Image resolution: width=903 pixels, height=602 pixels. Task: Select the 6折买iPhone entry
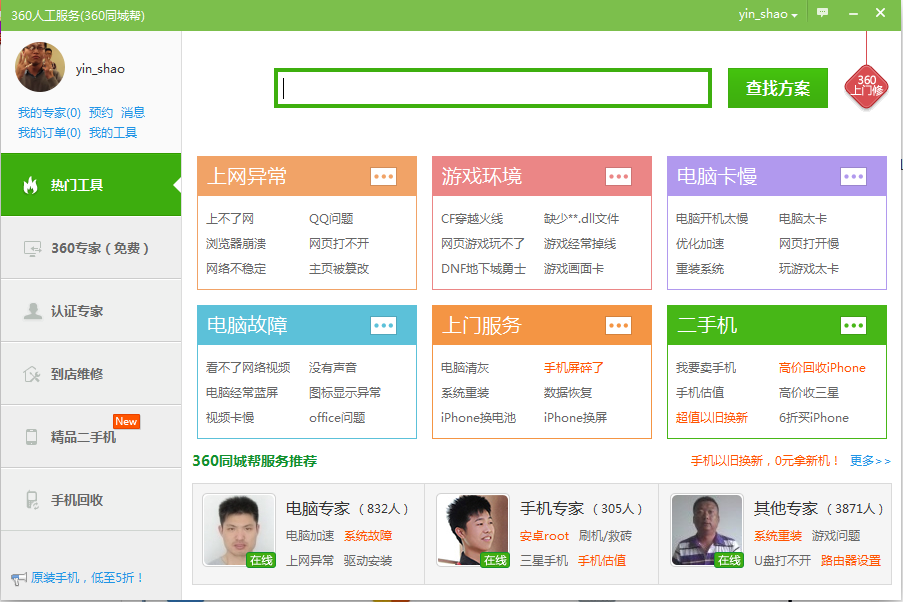(814, 418)
